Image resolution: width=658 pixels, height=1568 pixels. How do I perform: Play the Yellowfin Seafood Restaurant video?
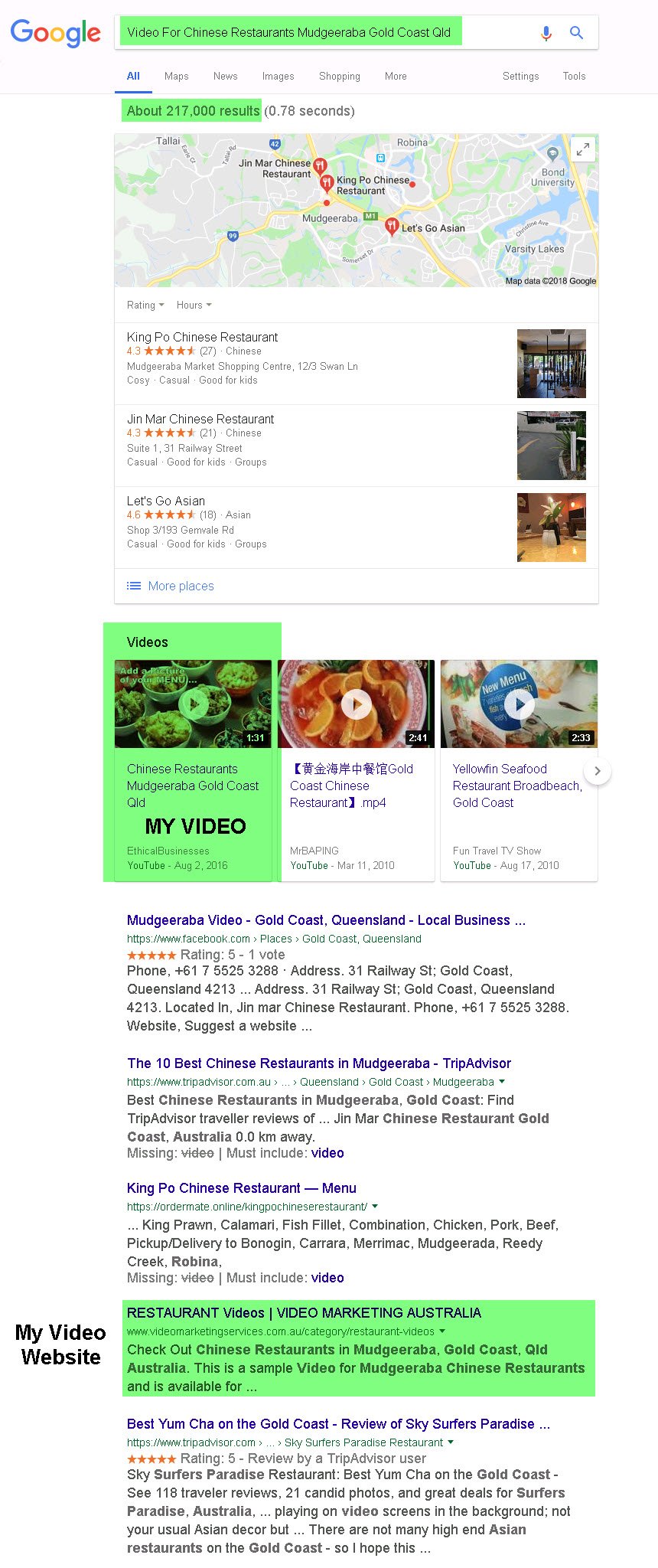click(519, 704)
